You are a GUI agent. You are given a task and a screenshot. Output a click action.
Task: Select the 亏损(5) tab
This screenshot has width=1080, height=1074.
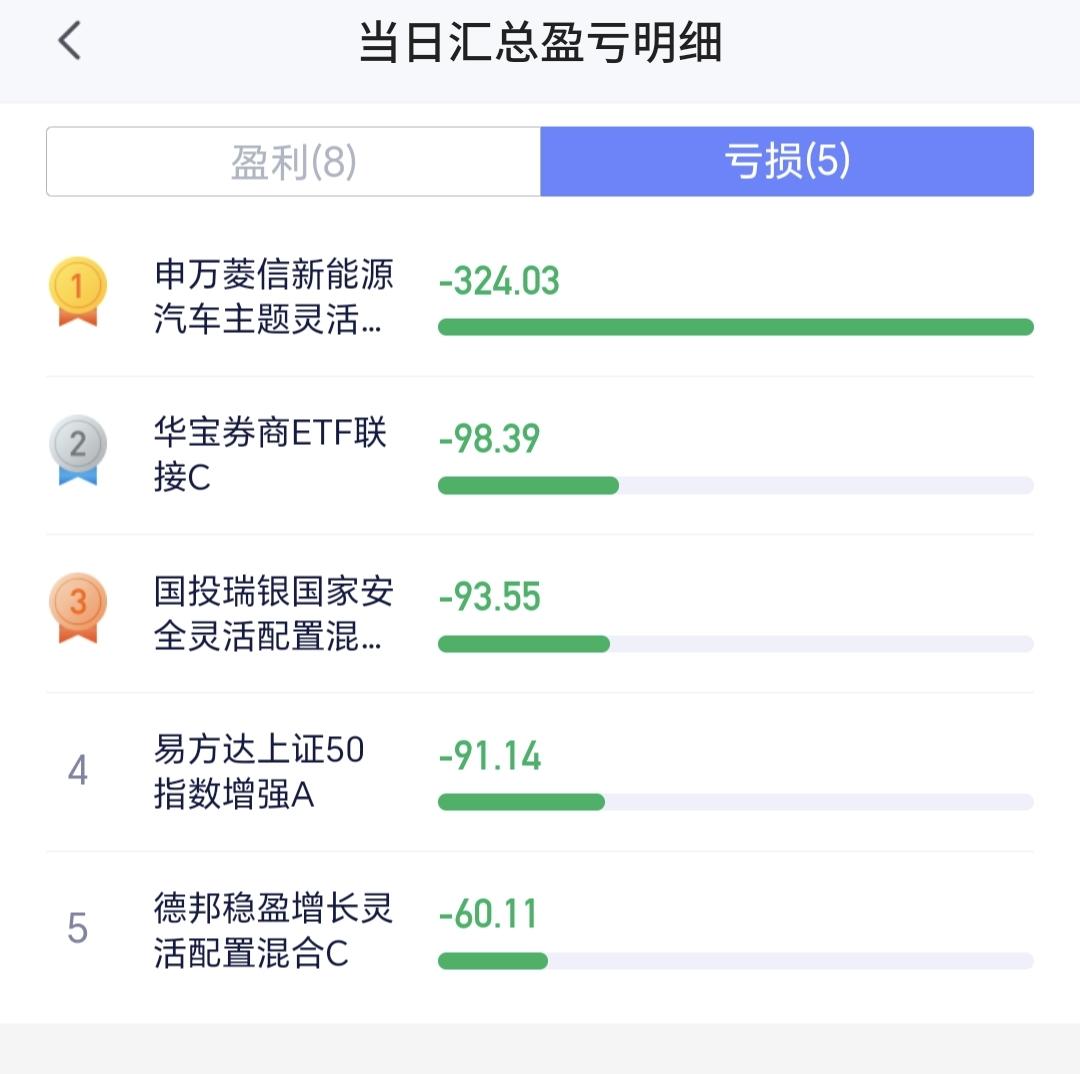click(x=787, y=161)
